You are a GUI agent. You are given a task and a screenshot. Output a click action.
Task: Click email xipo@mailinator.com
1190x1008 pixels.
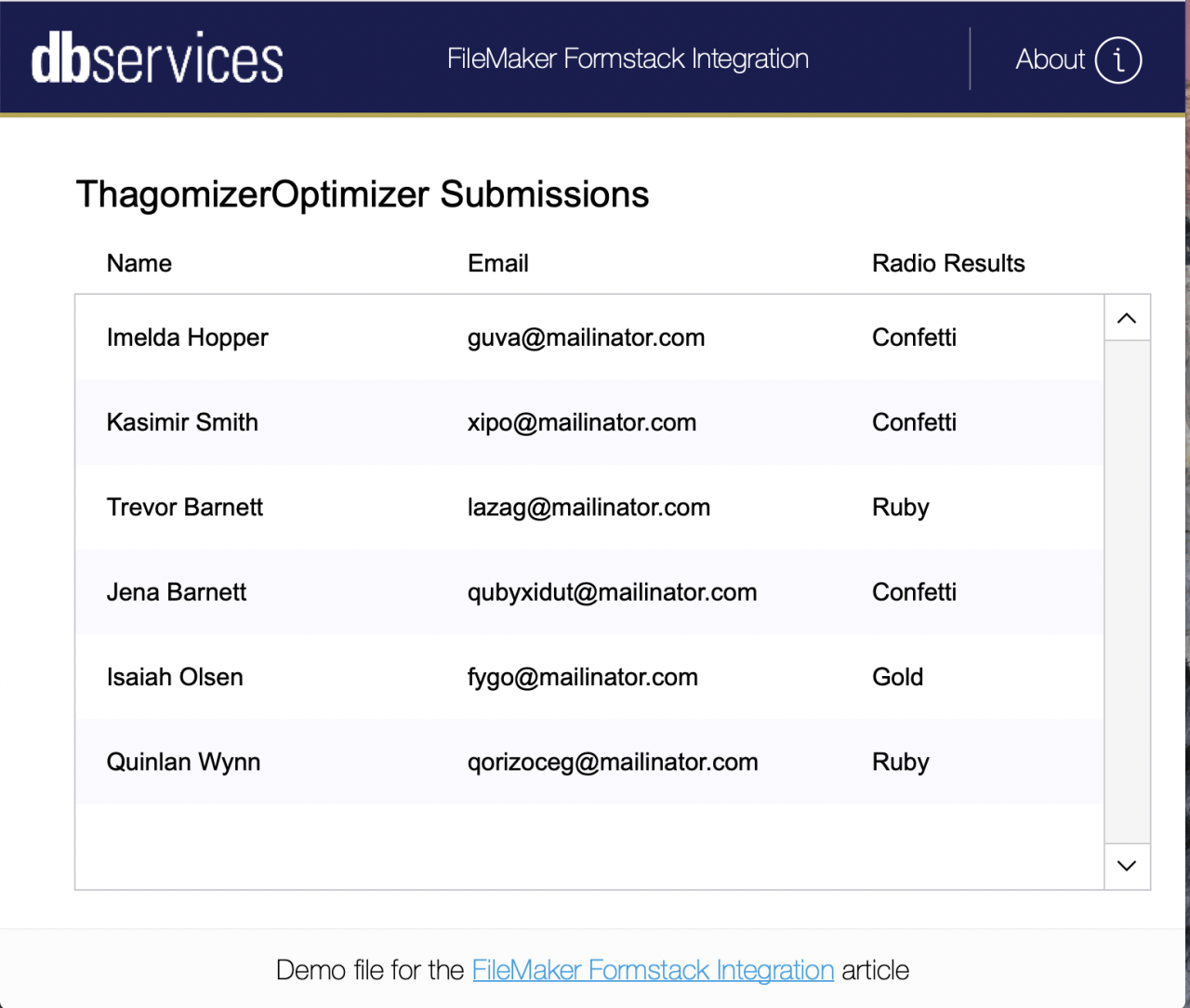coord(582,422)
